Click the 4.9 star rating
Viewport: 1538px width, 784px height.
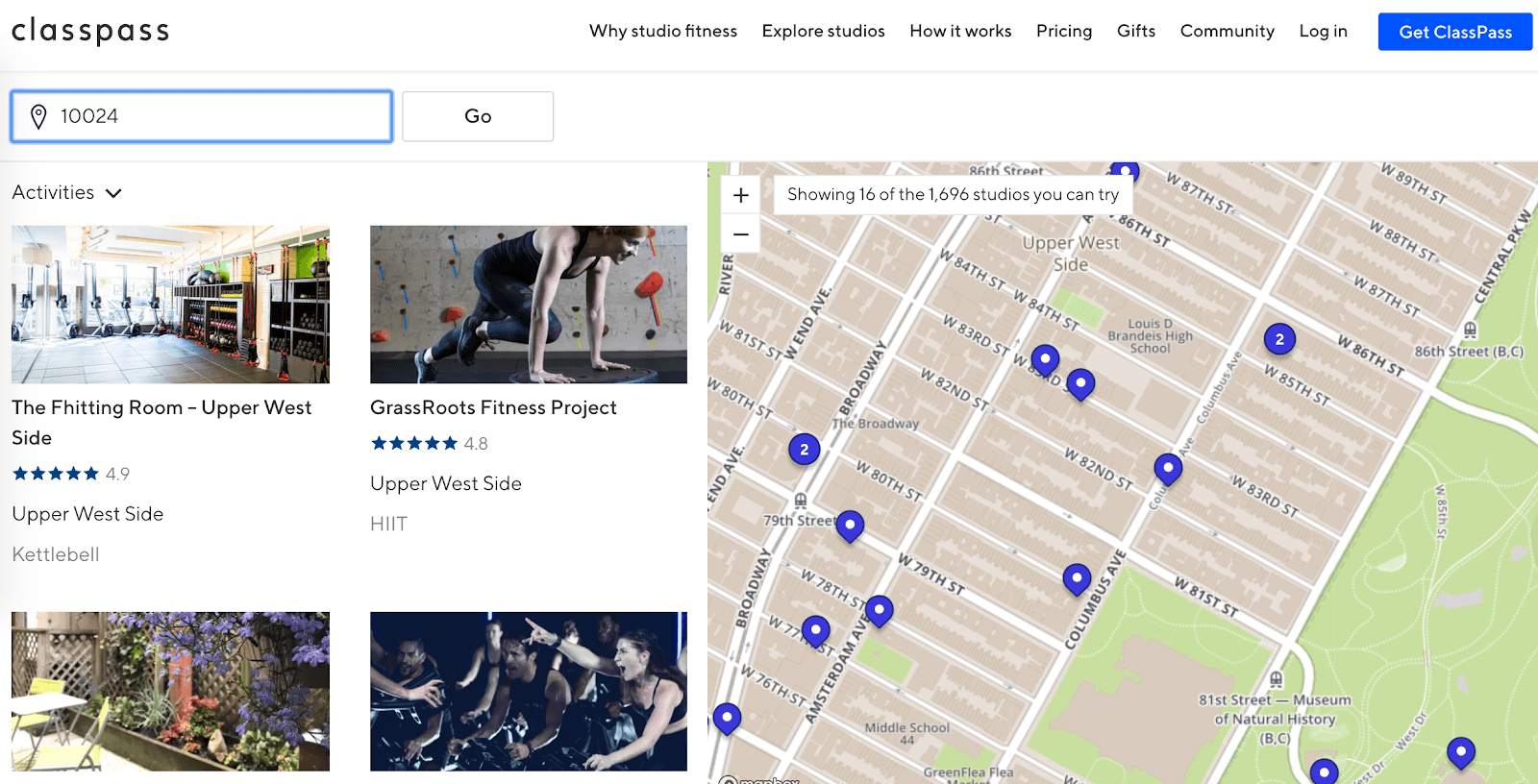click(70, 474)
